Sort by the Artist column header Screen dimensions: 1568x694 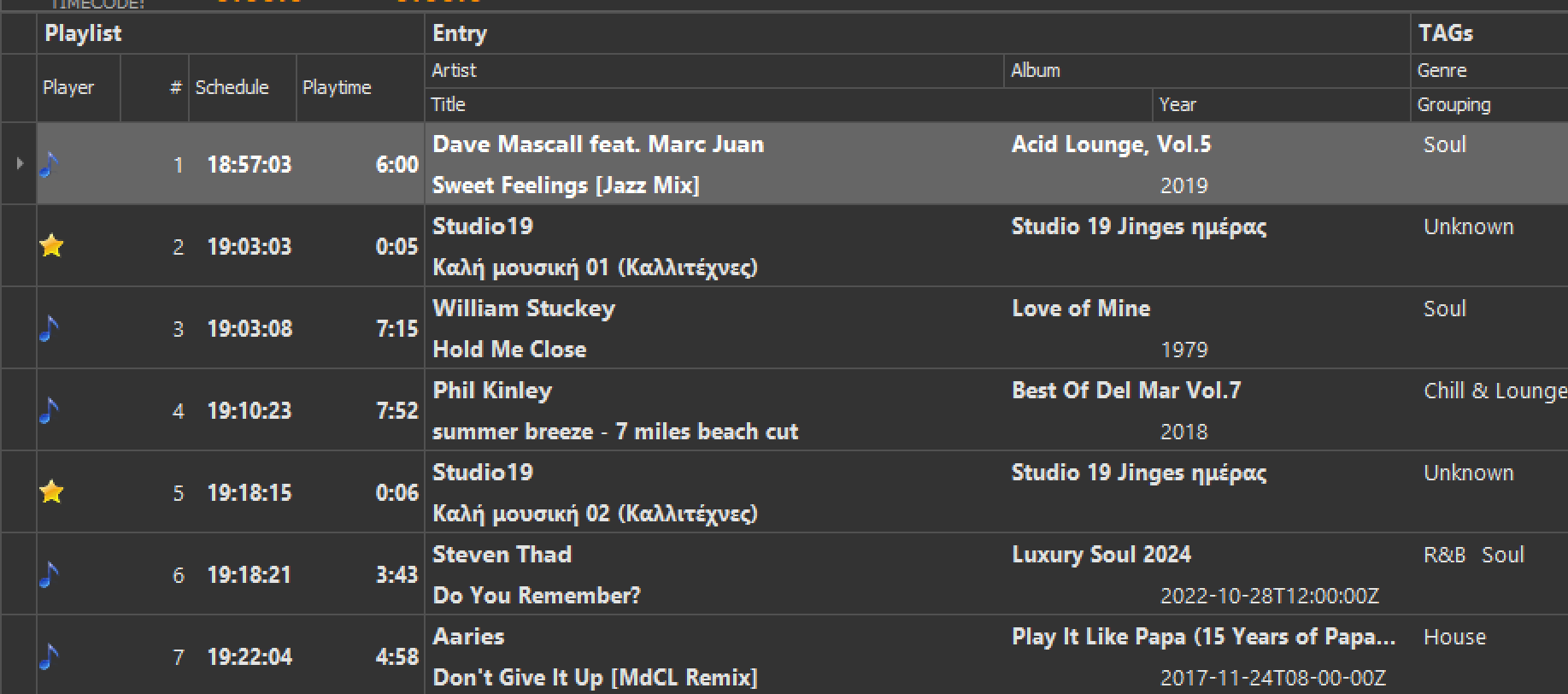coord(454,71)
